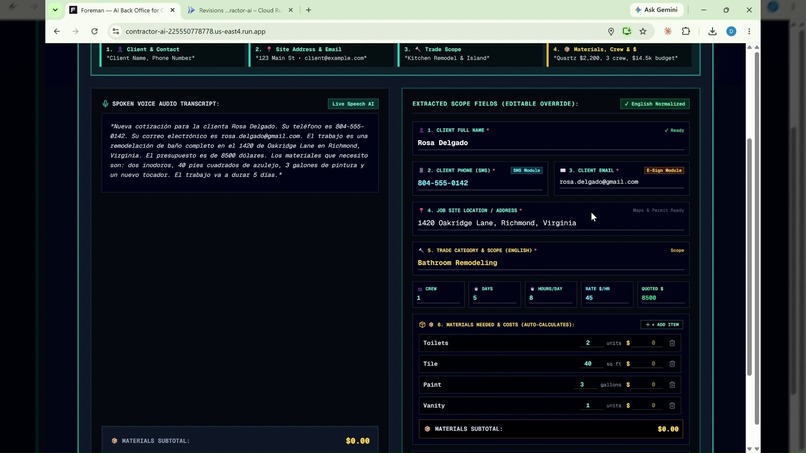Click English Normalized badge
This screenshot has width=806, height=453.
655,104
